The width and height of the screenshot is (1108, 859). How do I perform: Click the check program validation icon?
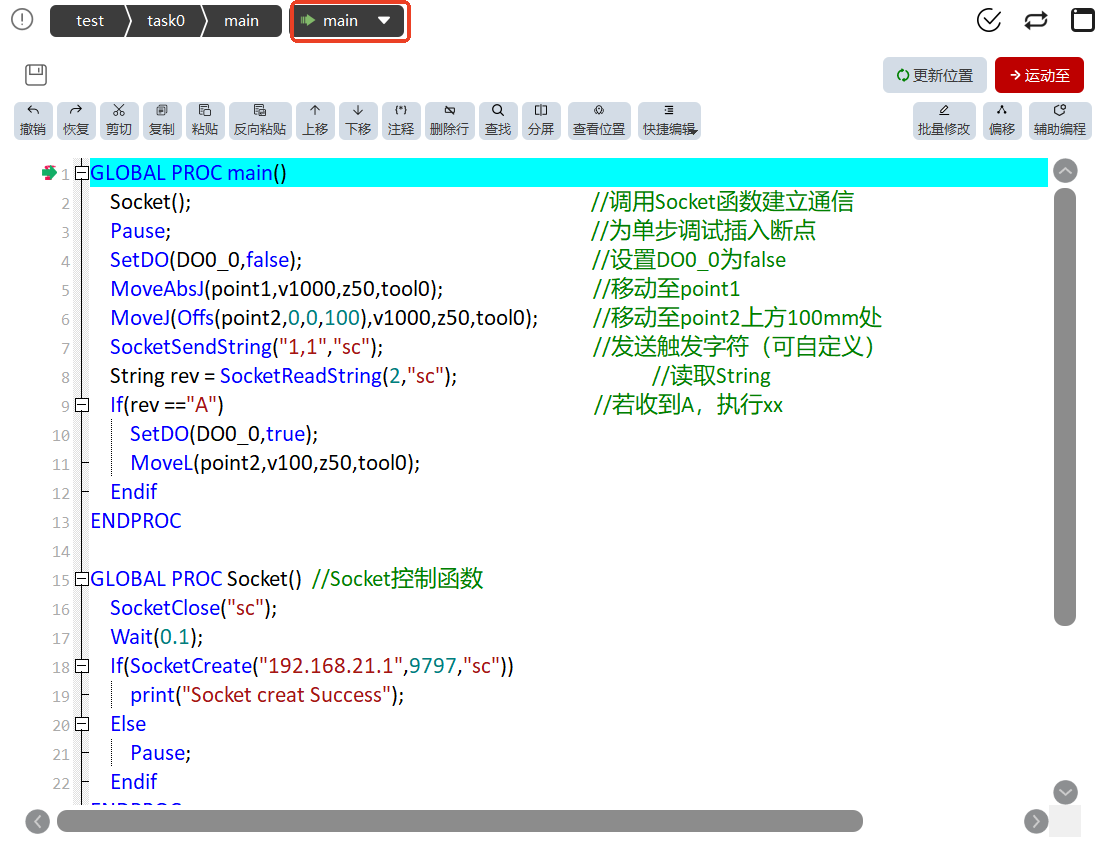(x=988, y=20)
